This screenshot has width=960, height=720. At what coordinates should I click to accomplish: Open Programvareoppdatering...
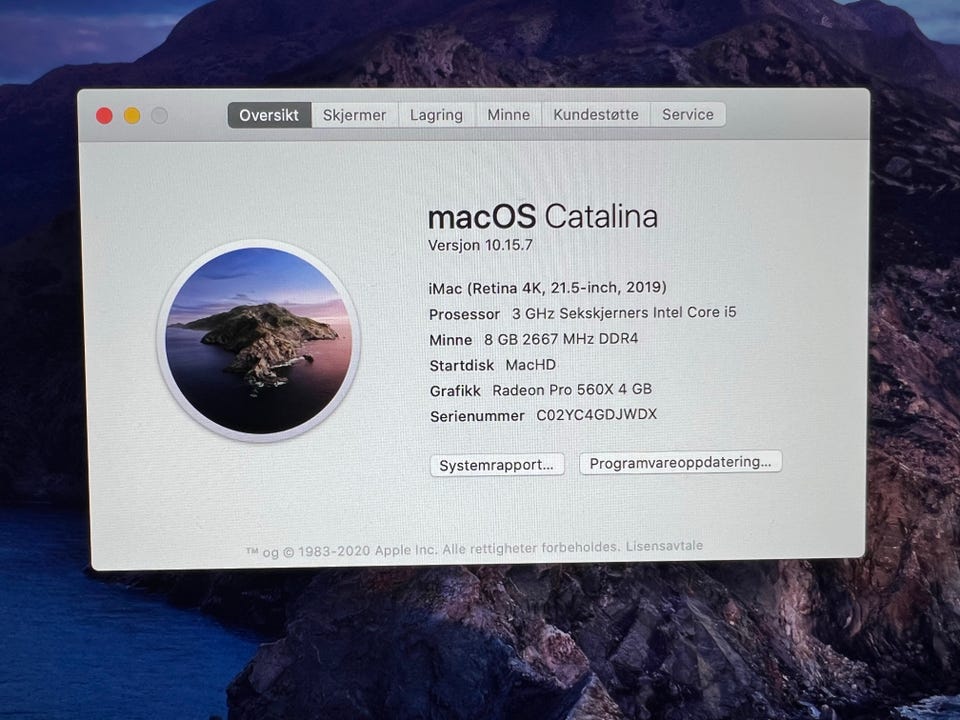point(680,462)
